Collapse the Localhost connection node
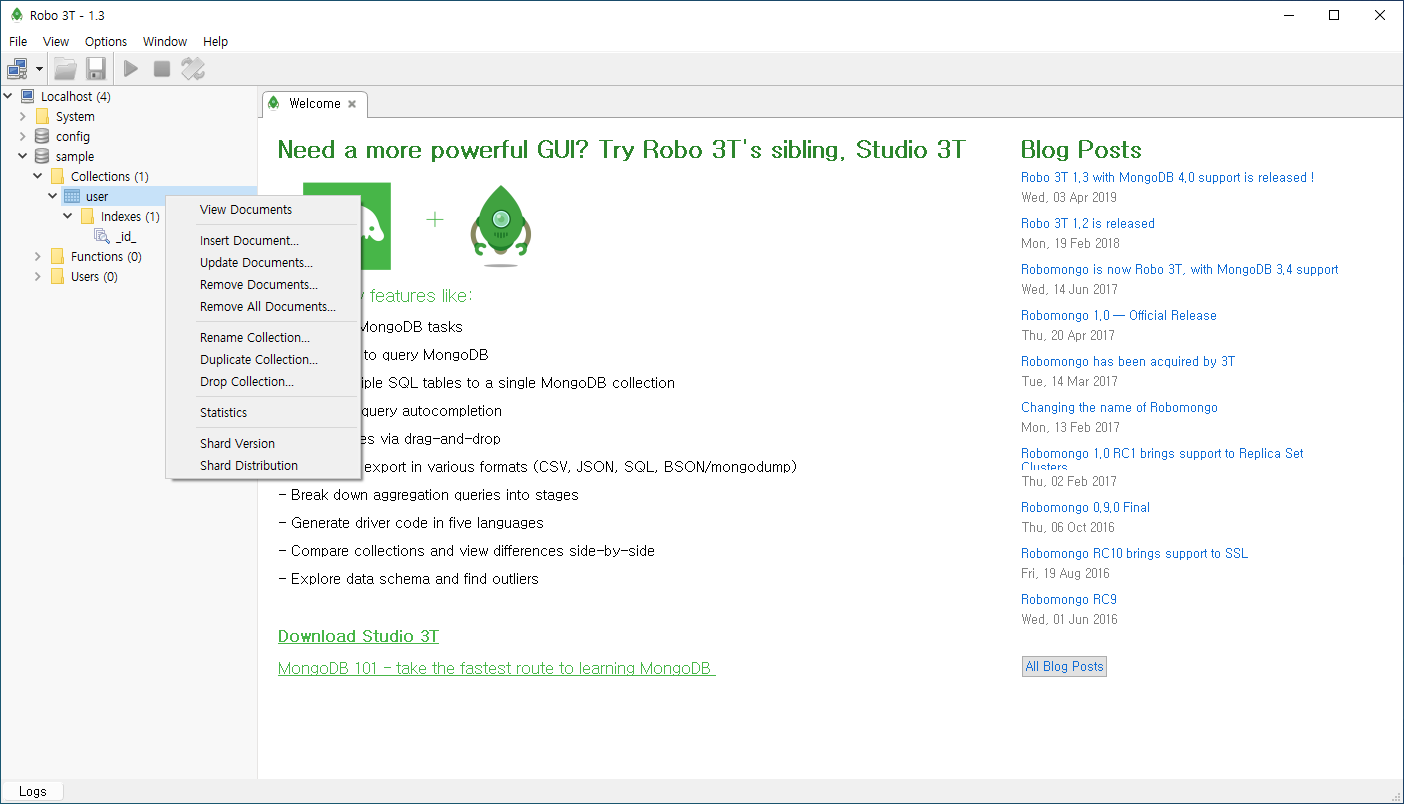The width and height of the screenshot is (1404, 804). (8, 96)
